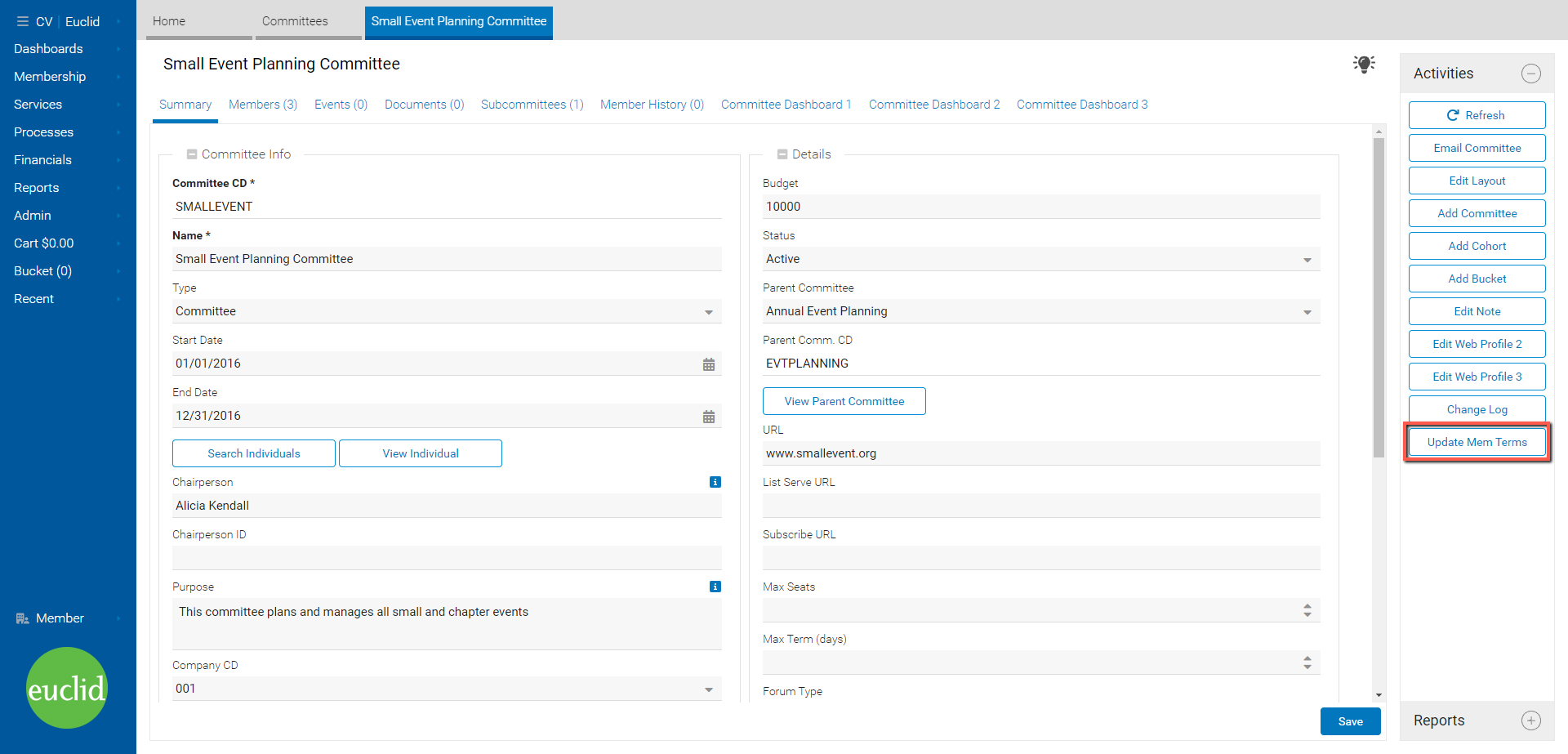Open Recent in sidebar
1568x754 pixels.
(68, 299)
